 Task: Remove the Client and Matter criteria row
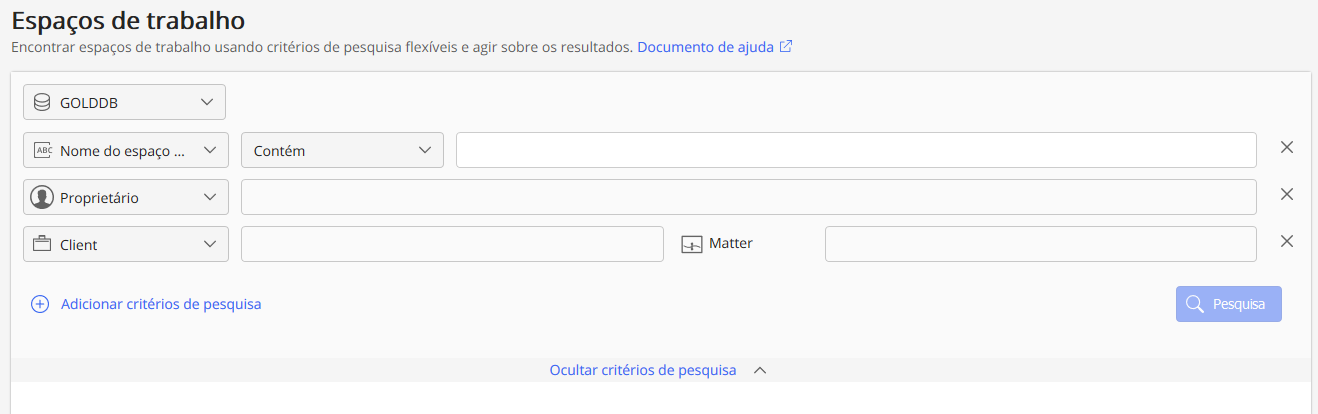tap(1287, 241)
